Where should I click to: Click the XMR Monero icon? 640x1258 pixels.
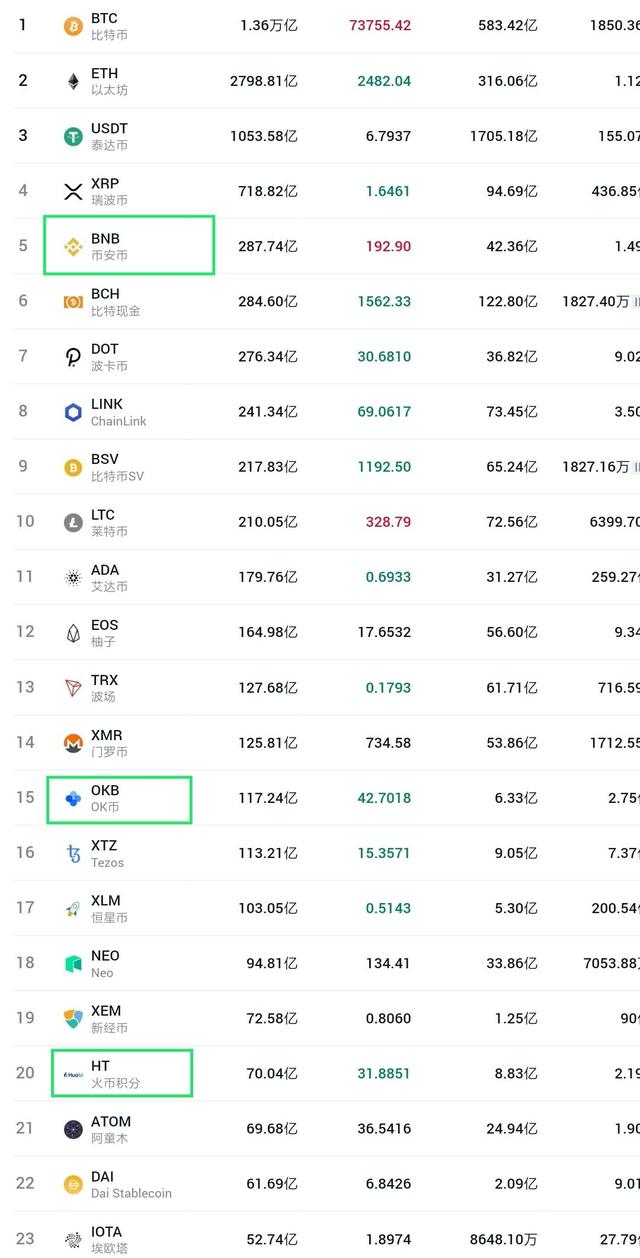coord(73,743)
